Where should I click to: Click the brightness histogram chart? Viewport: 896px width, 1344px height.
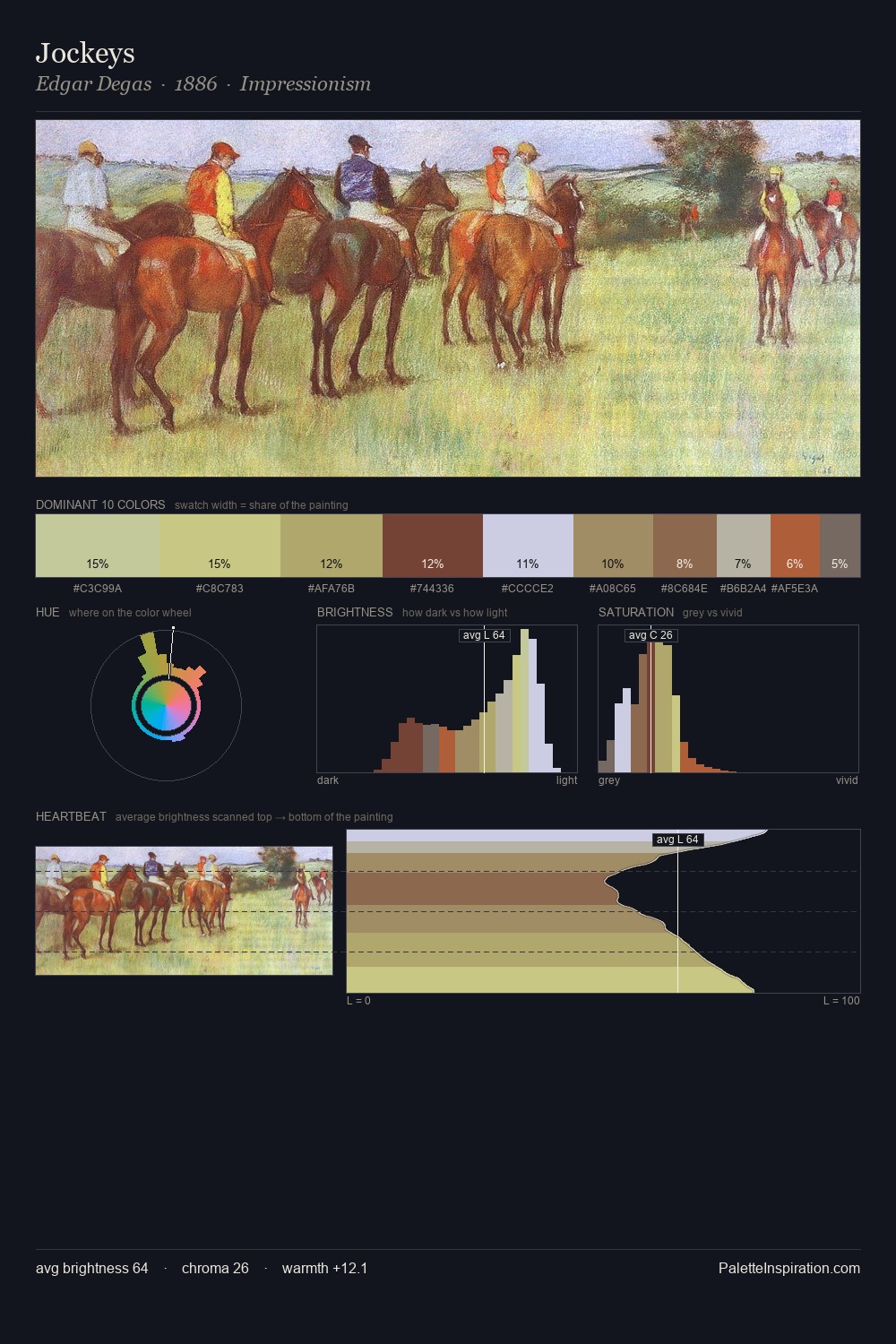pyautogui.click(x=447, y=699)
